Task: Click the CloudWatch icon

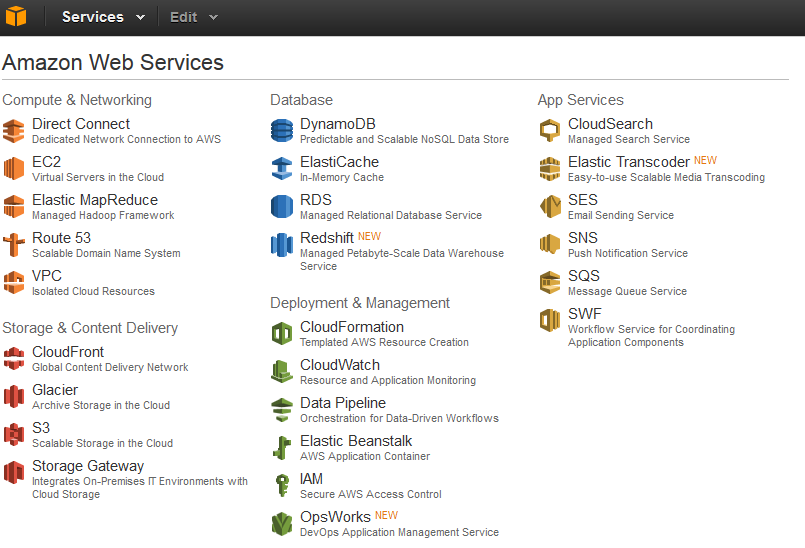Action: [282, 371]
